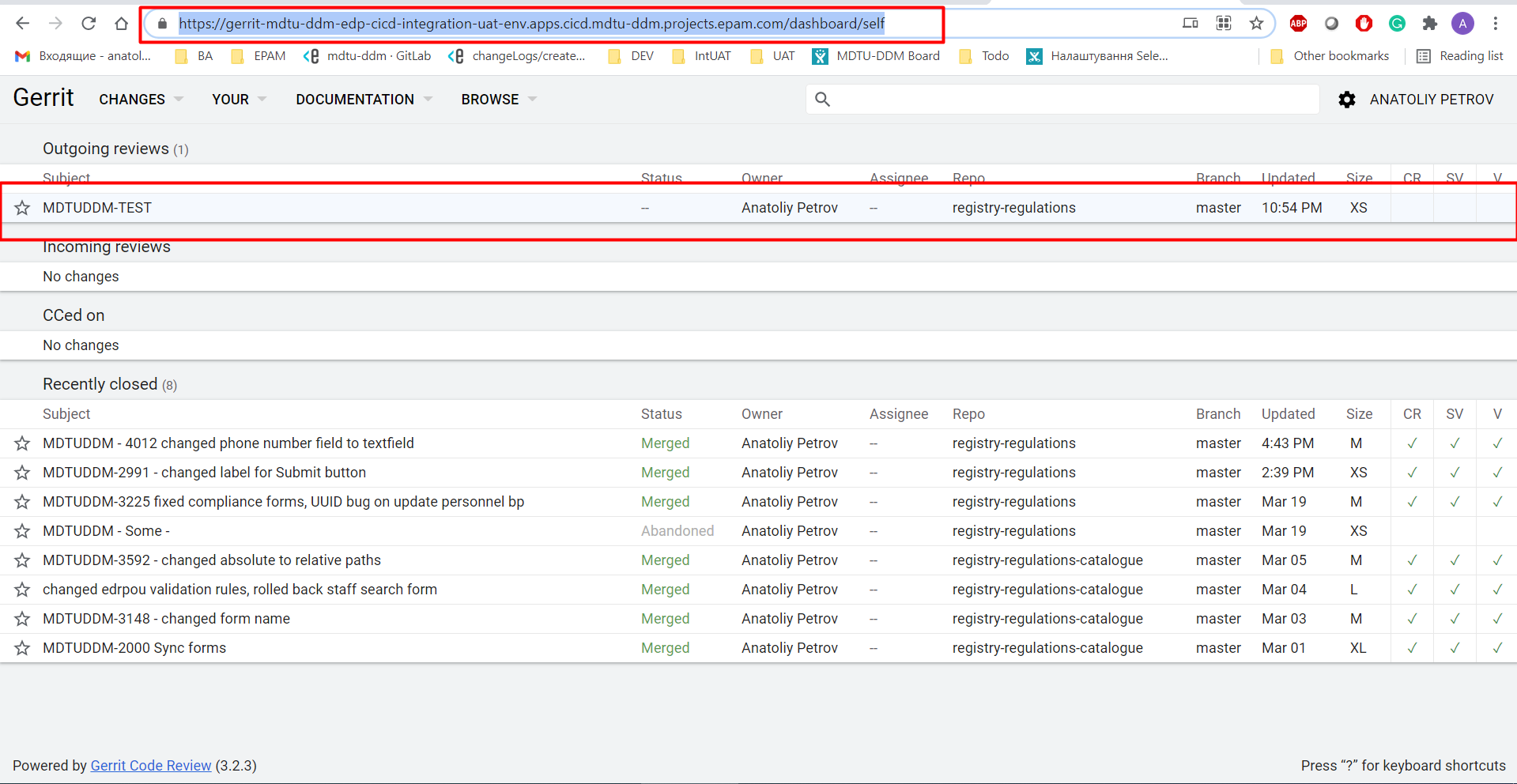Star the MDTUDDM-2991 Submit button change

tap(22, 473)
